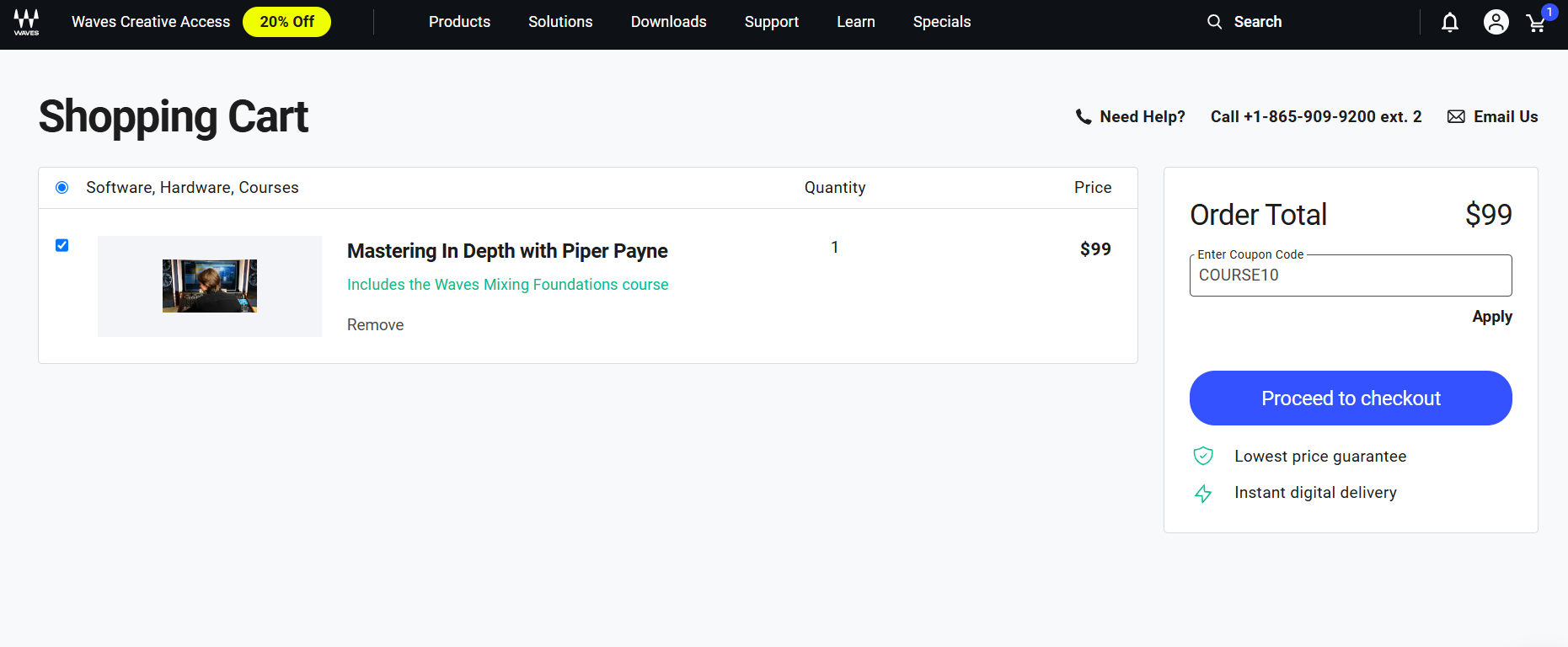Open the course thumbnail image
The width and height of the screenshot is (1568, 647).
[x=210, y=286]
